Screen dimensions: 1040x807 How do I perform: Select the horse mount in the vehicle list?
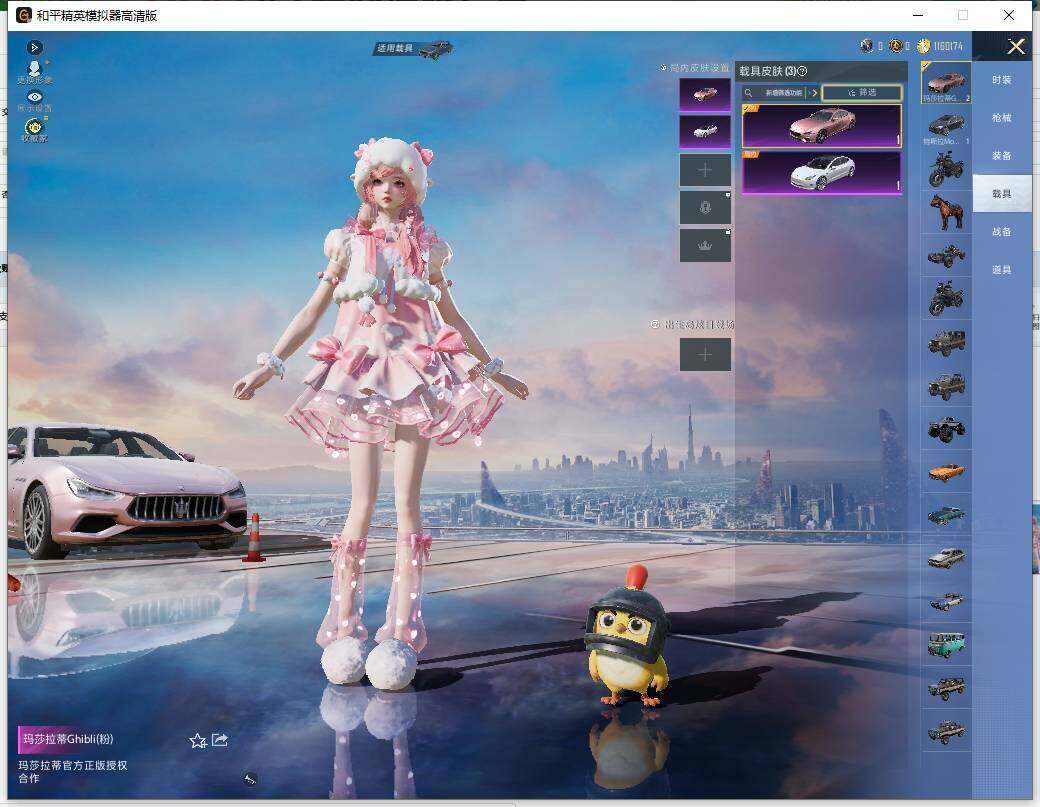(946, 212)
